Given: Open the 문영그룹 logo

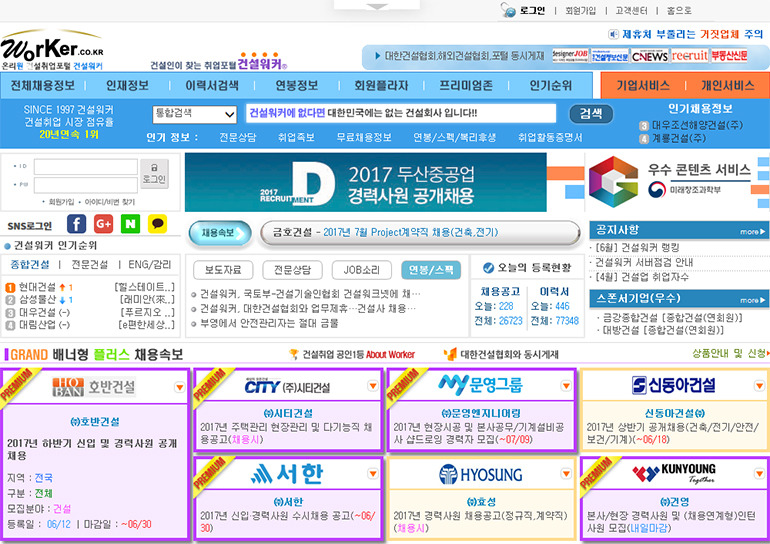Looking at the screenshot, I should 480,384.
